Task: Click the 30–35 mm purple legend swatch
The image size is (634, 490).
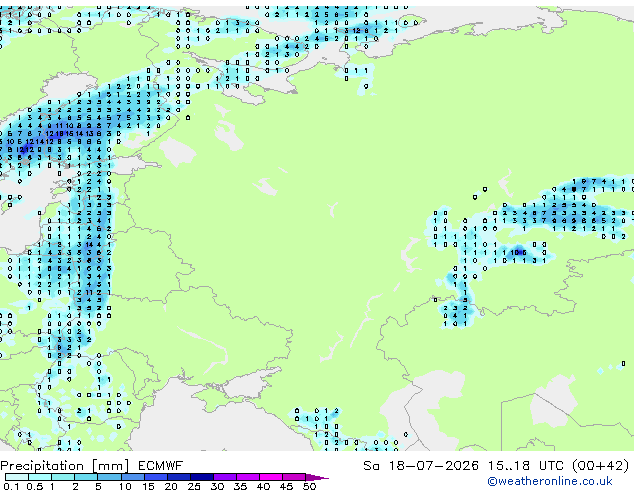Action: 224,477
